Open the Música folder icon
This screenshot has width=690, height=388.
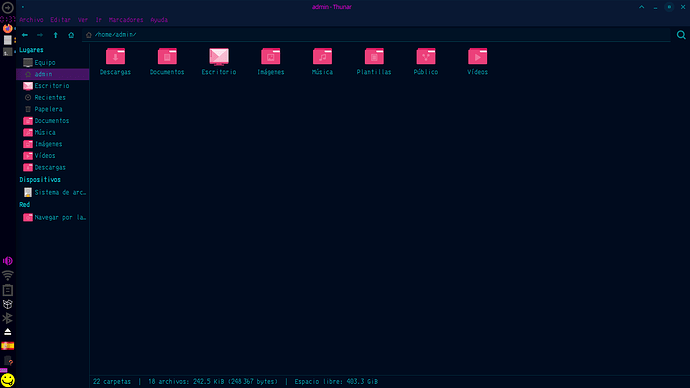[x=323, y=56]
